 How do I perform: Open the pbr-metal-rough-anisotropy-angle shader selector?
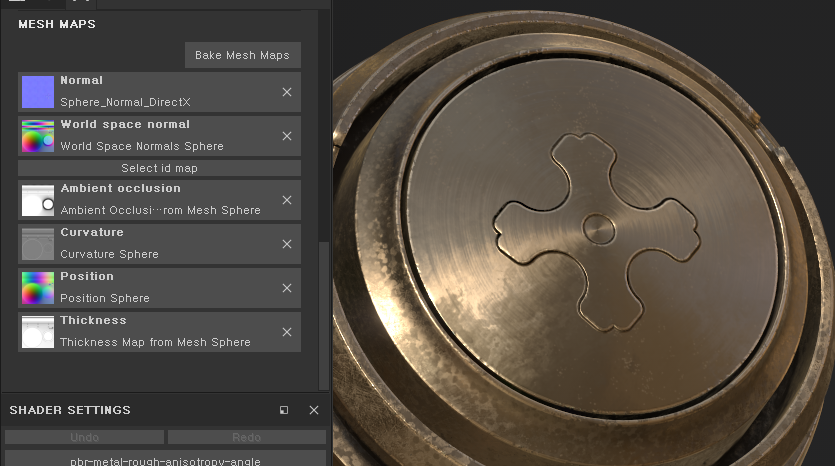(x=165, y=459)
